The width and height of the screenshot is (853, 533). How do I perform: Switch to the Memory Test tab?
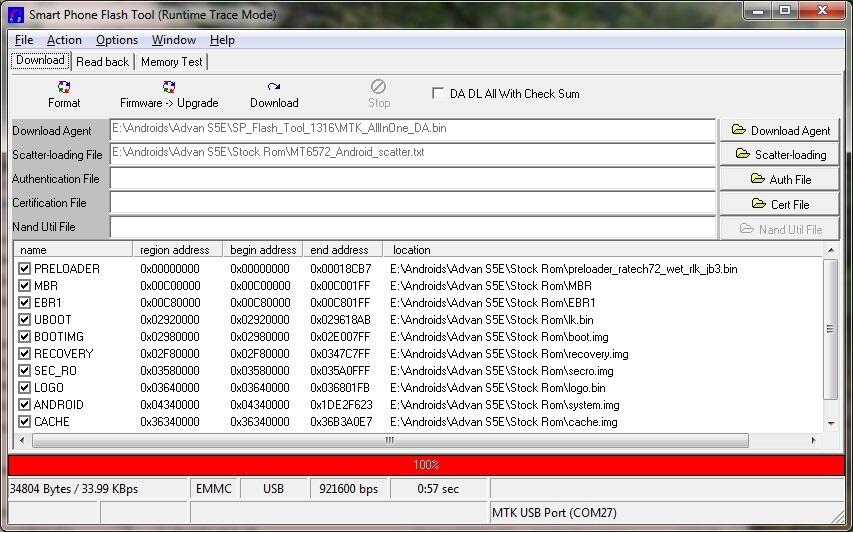pyautogui.click(x=171, y=62)
